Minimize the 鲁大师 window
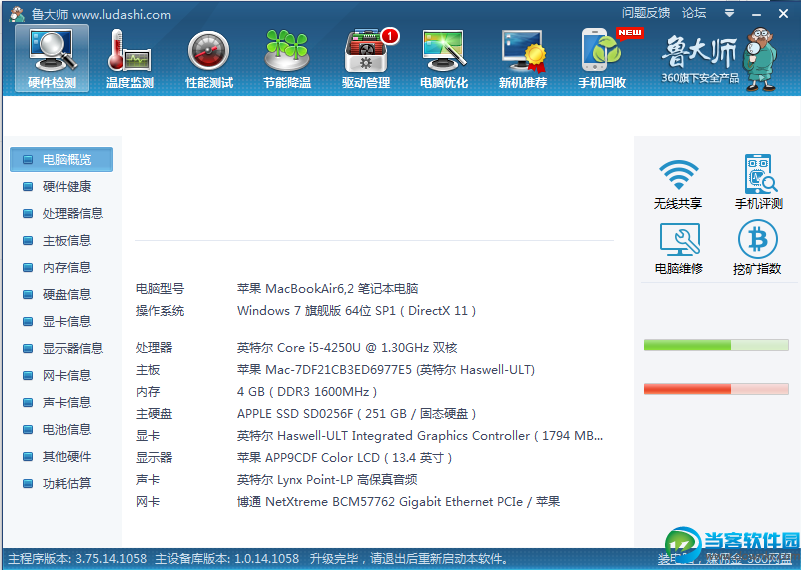 pos(757,14)
